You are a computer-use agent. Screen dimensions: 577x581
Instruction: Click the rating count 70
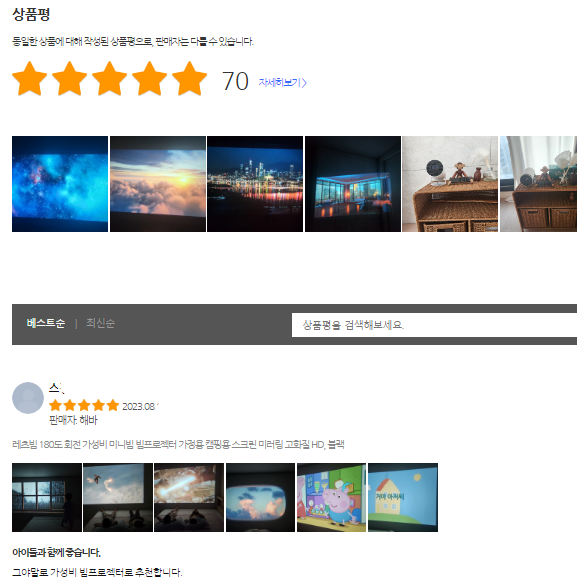coord(235,81)
